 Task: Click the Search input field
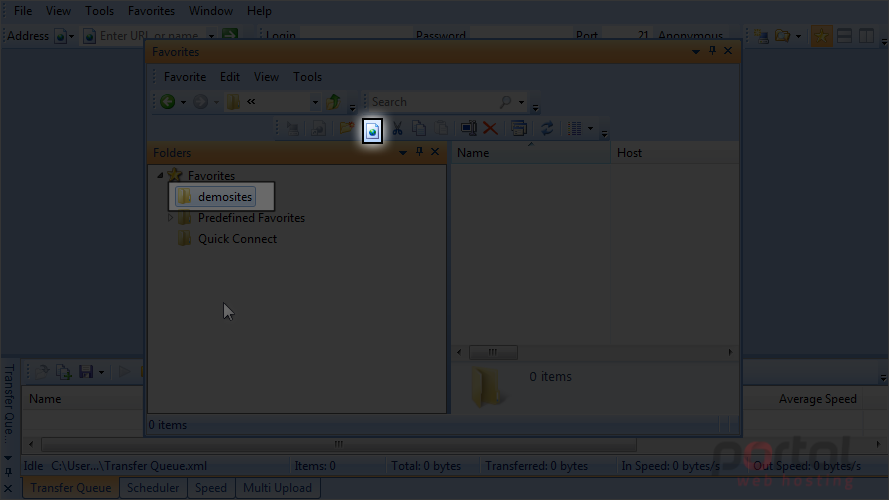click(434, 101)
